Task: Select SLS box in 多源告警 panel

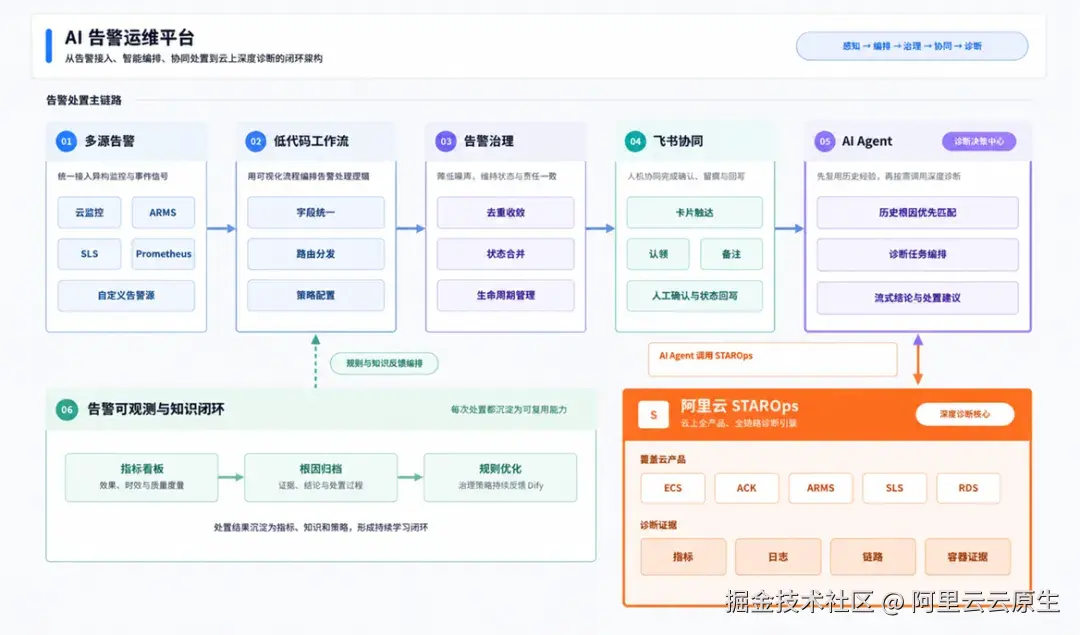Action: [x=90, y=253]
